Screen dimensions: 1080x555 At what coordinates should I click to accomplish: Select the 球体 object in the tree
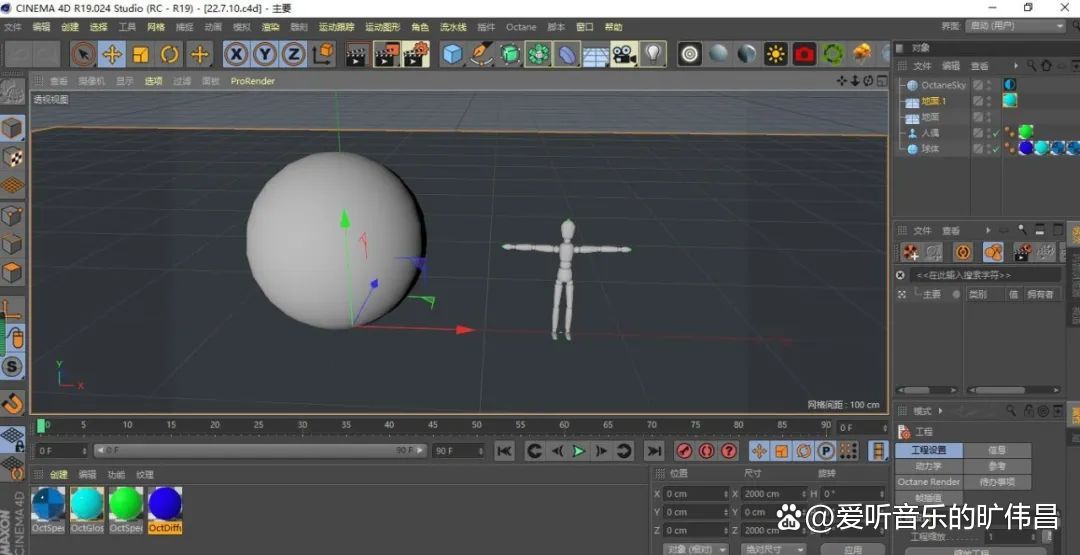coord(930,149)
